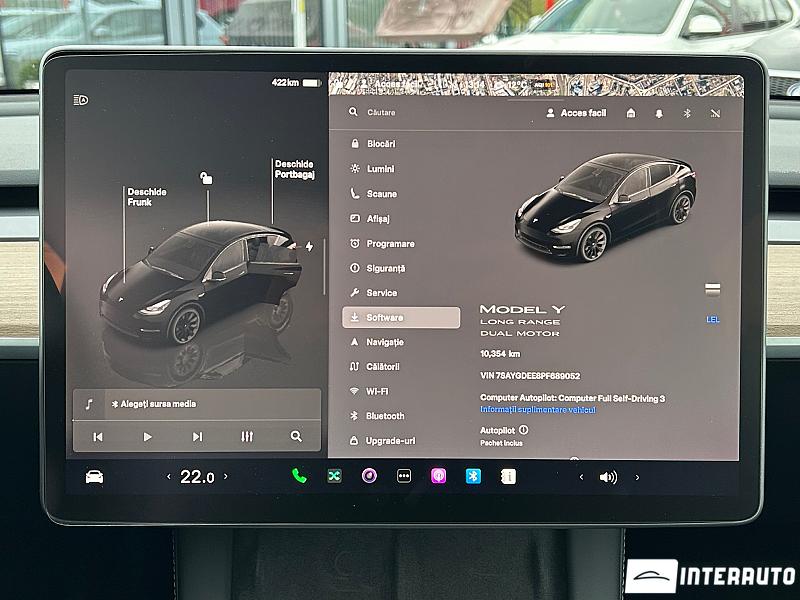Open notifications bell icon
Image resolution: width=800 pixels, height=600 pixels.
click(x=659, y=114)
